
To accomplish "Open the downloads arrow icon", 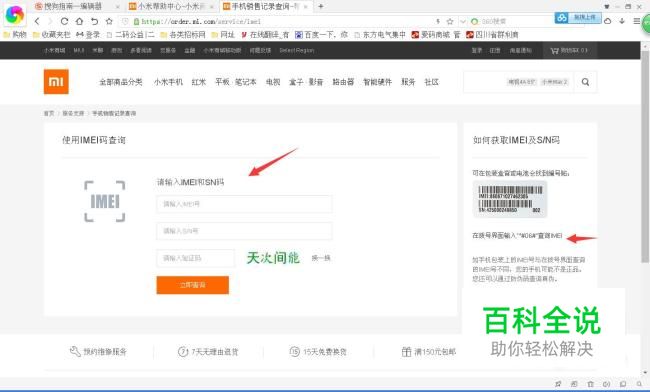I will [x=622, y=21].
